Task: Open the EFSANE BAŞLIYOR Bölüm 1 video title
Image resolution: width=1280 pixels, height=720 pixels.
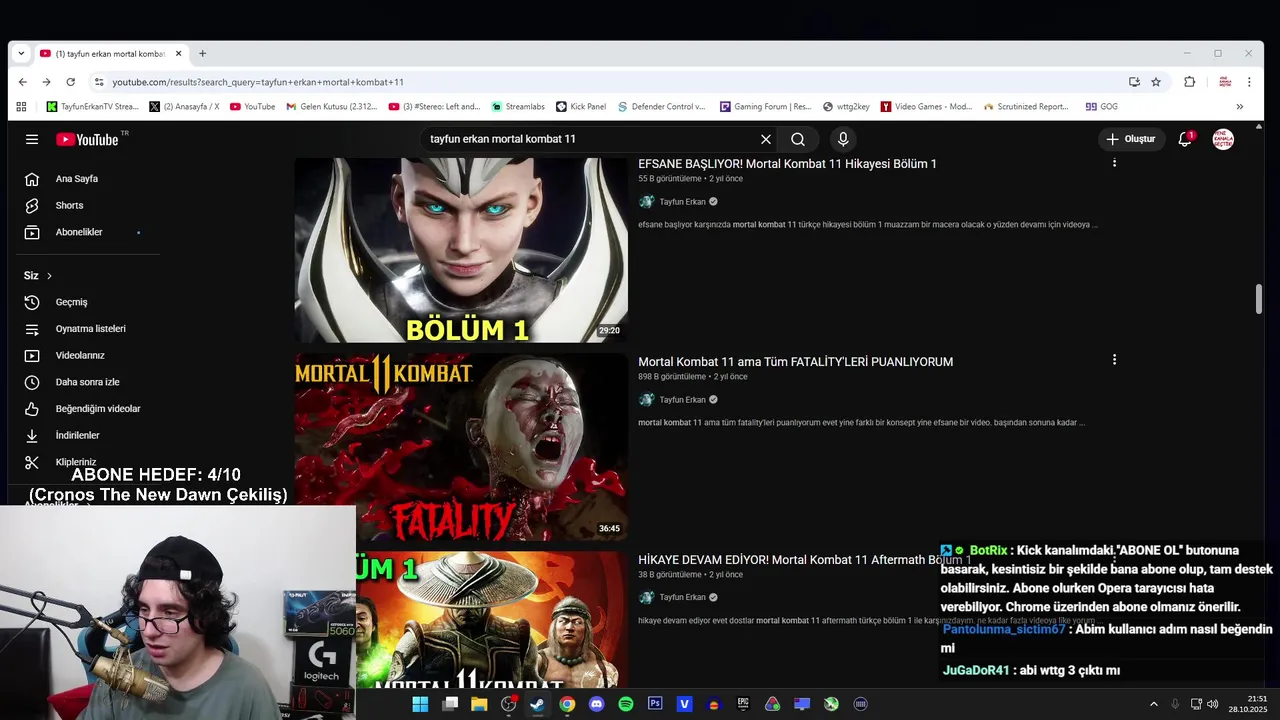Action: coord(787,164)
